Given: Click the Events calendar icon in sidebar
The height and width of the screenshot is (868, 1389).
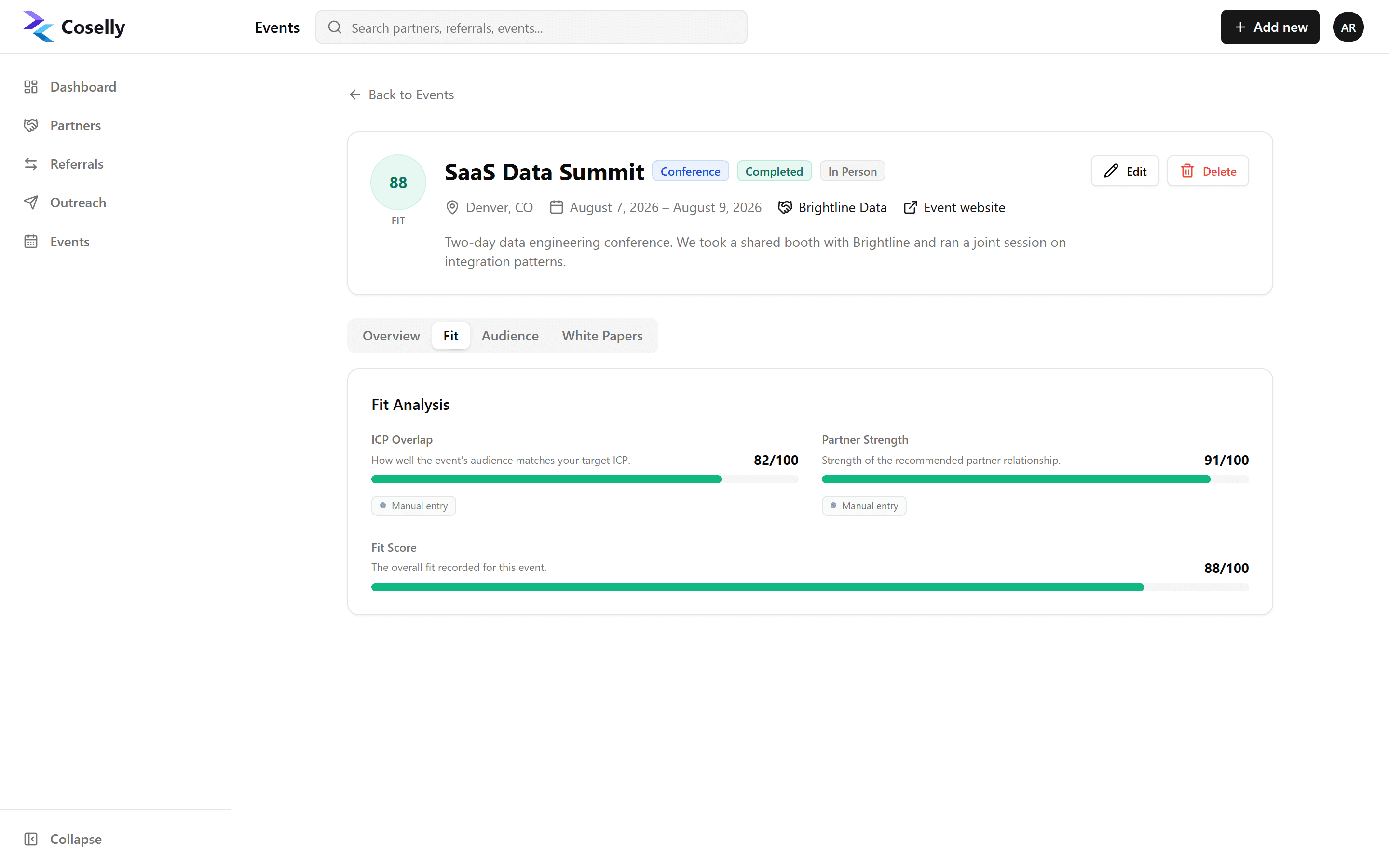Looking at the screenshot, I should 31,242.
